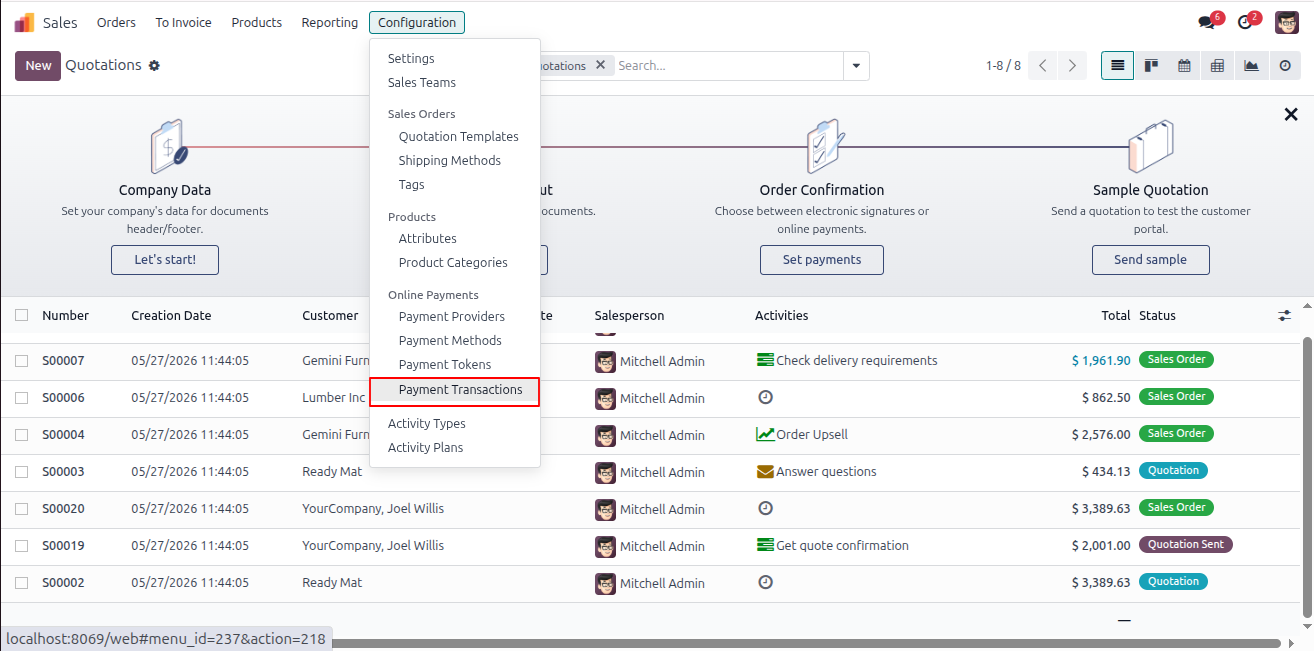Expand the search options dropdown arrow
Image resolution: width=1314 pixels, height=651 pixels.
point(856,66)
